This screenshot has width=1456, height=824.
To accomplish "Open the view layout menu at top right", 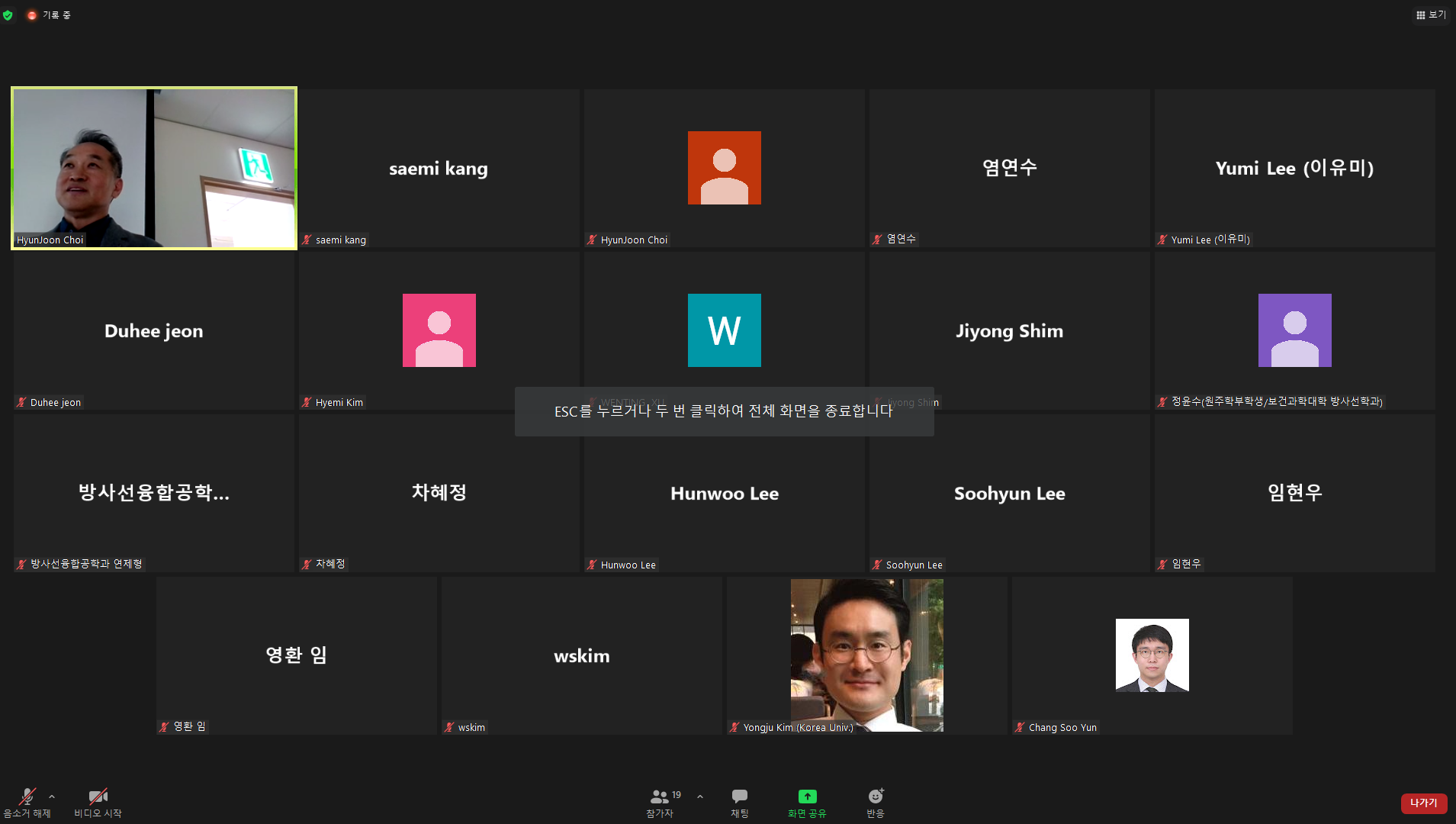I will pyautogui.click(x=1431, y=14).
